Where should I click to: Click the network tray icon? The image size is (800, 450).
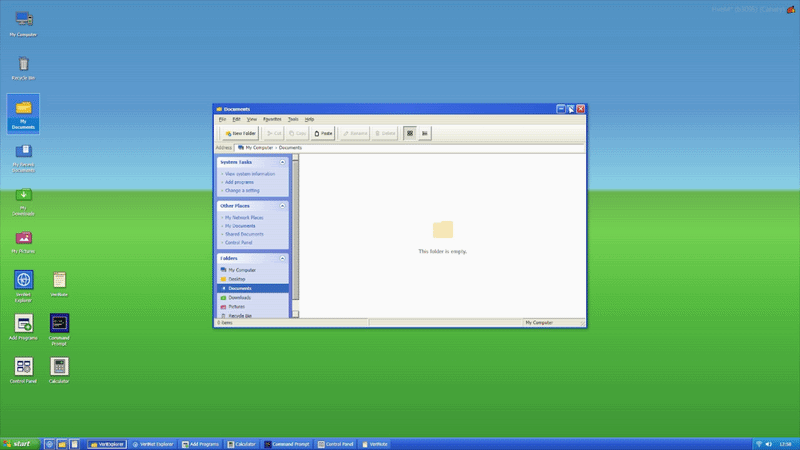point(759,444)
